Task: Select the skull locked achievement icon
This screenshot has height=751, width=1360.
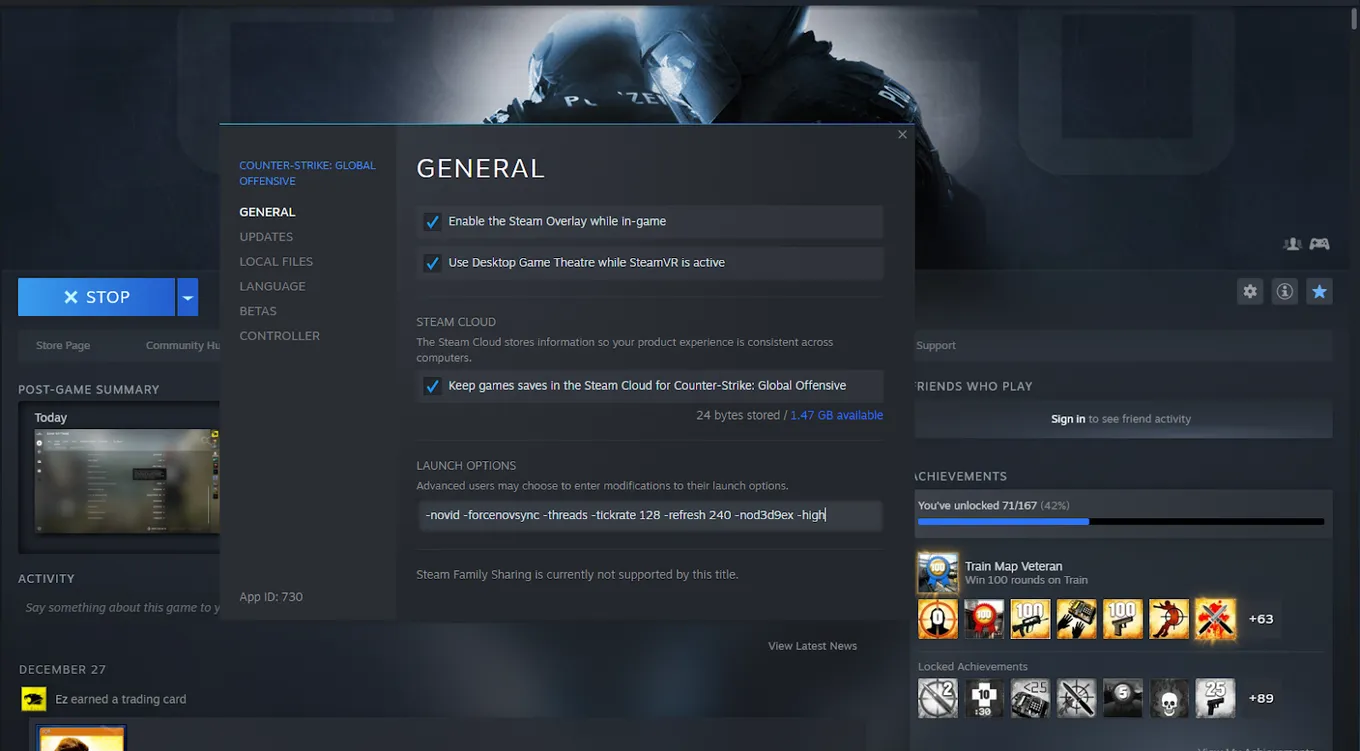Action: (1169, 698)
